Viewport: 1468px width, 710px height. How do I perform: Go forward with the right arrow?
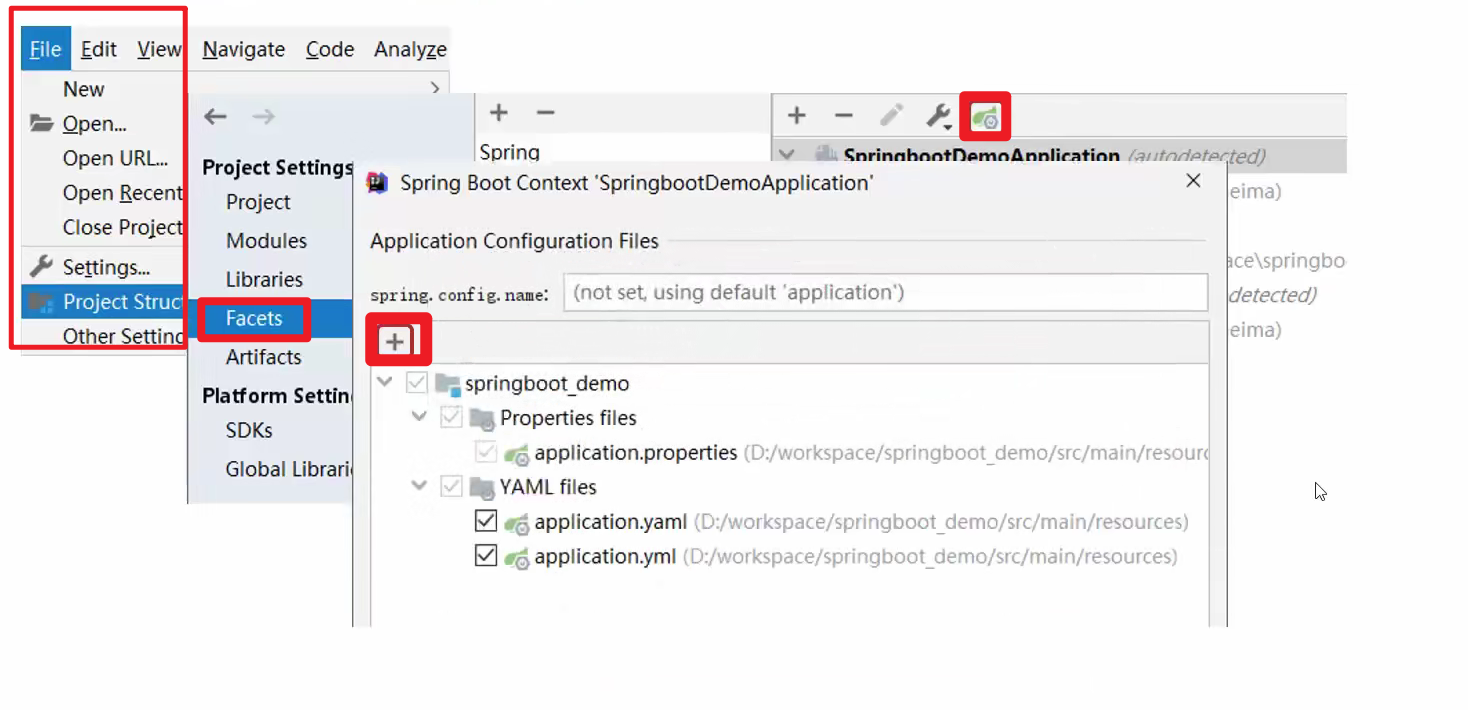point(263,116)
